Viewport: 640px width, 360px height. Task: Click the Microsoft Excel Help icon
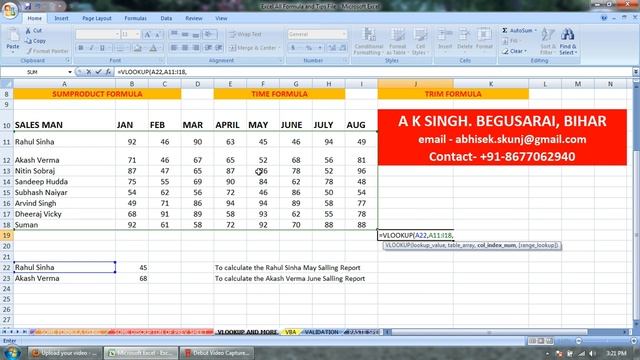604,18
